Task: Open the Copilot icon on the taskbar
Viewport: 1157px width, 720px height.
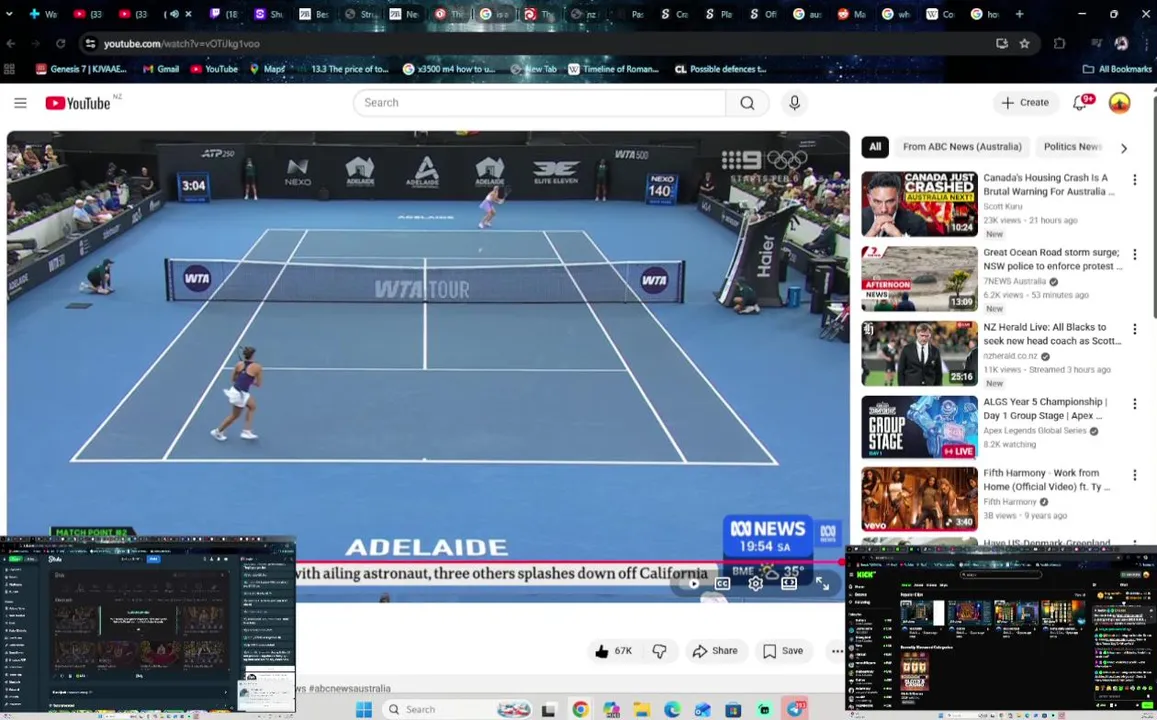Action: point(611,710)
